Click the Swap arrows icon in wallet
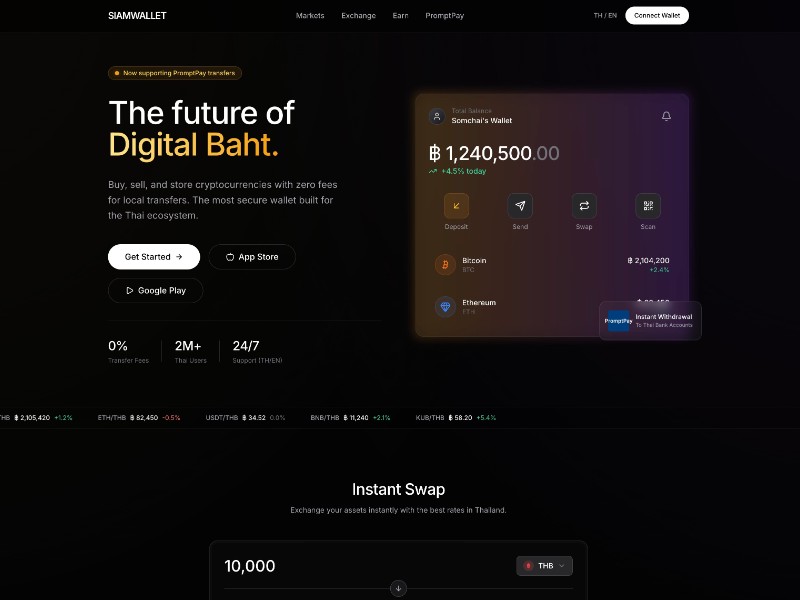 (x=584, y=206)
